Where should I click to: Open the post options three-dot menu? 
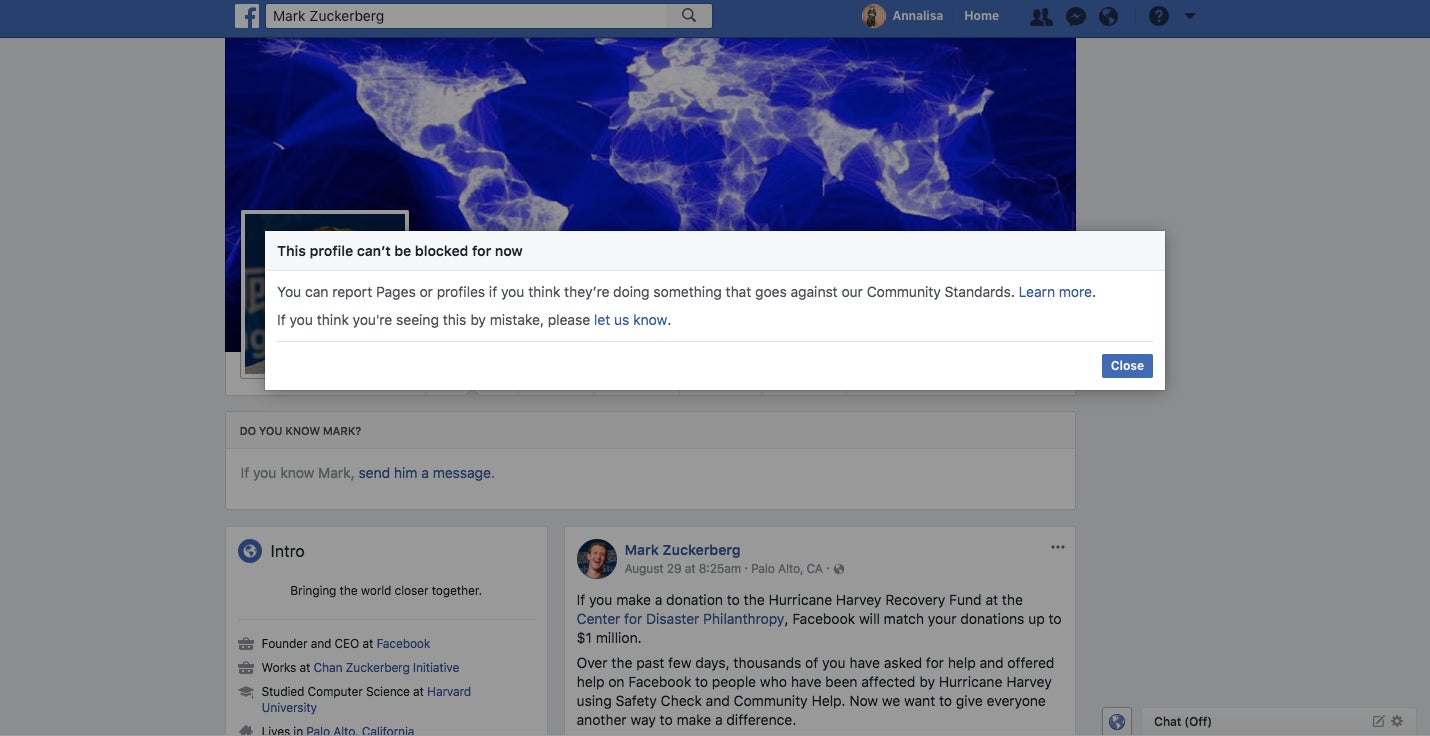(x=1058, y=547)
